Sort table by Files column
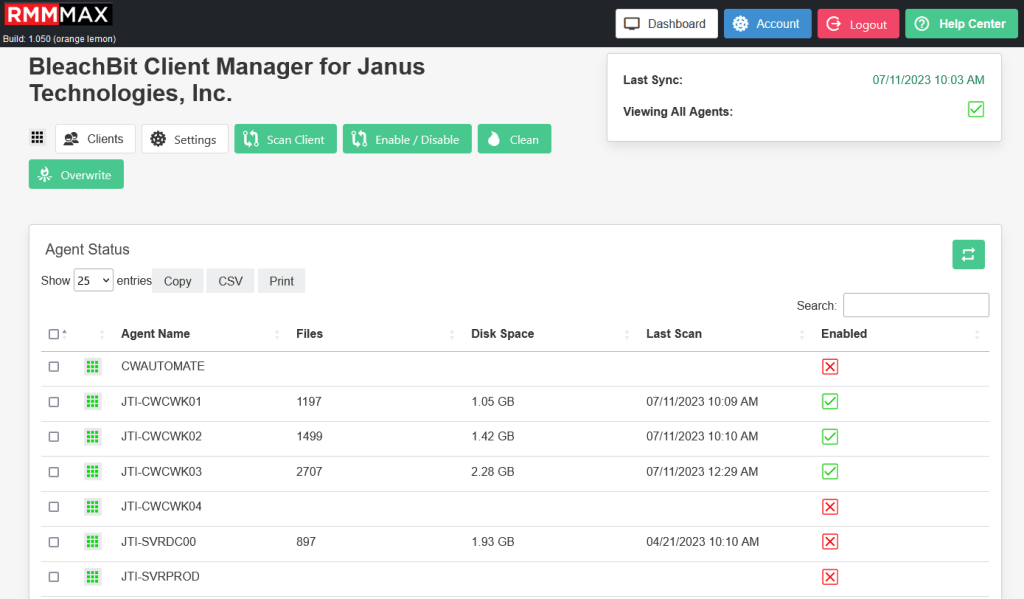The width and height of the screenshot is (1024, 599). [310, 334]
